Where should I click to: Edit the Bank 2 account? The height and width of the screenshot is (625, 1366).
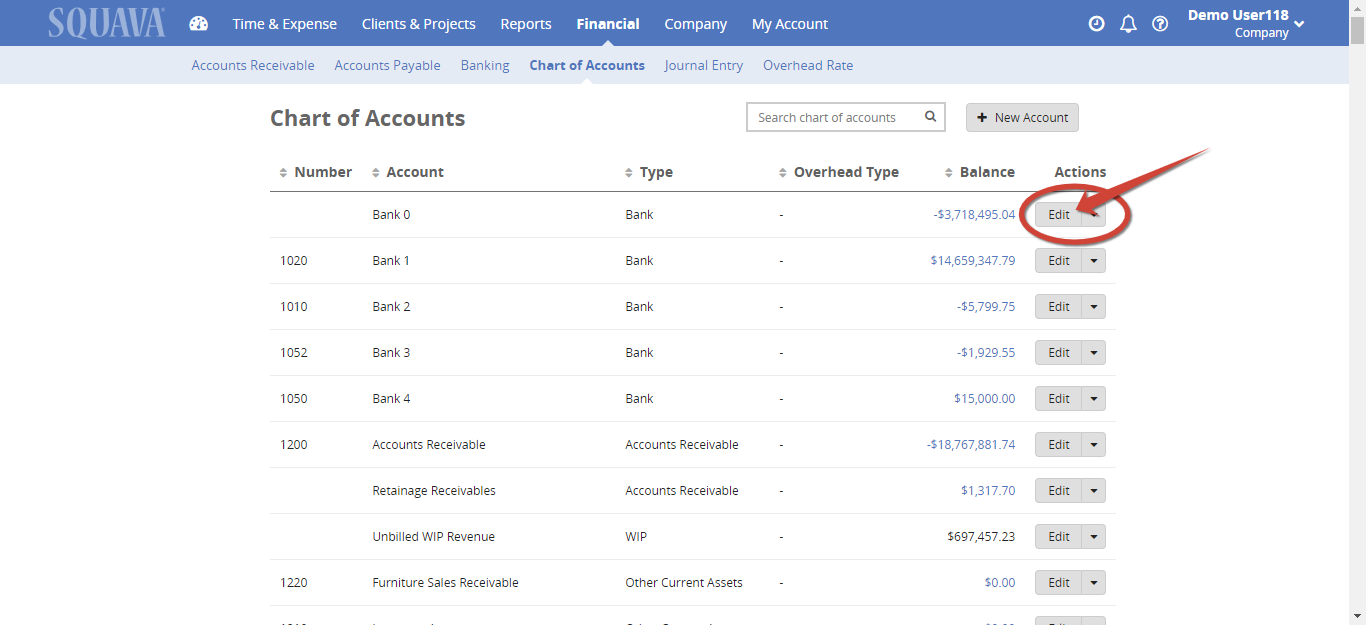(1059, 307)
